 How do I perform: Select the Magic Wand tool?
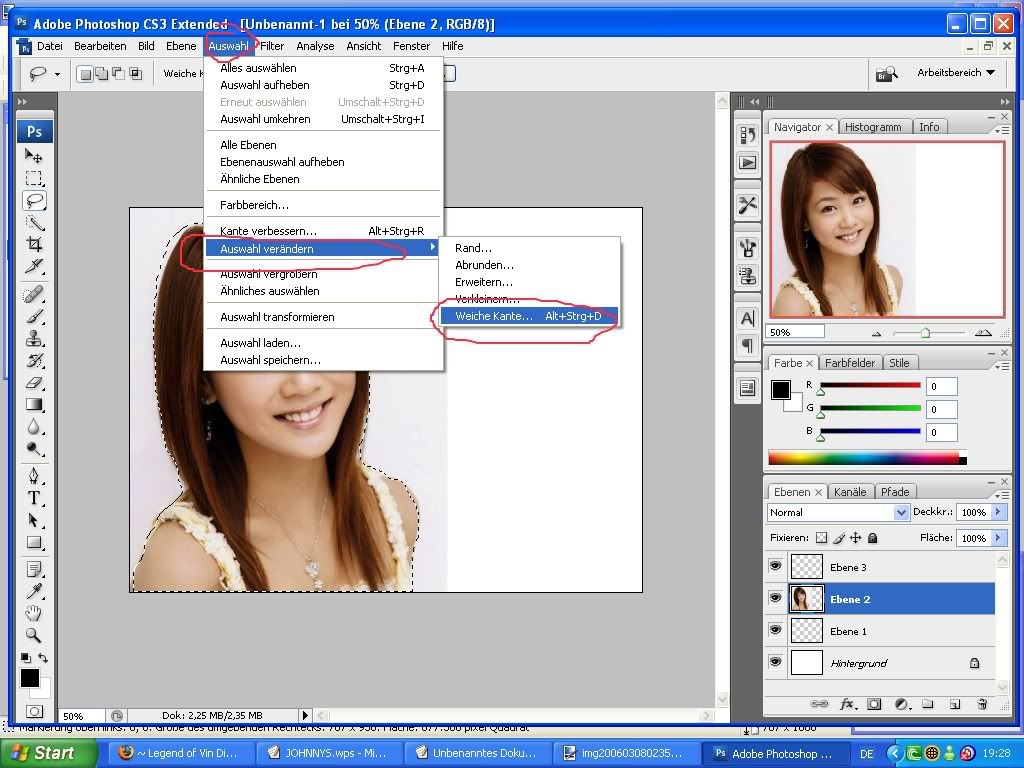coord(34,223)
